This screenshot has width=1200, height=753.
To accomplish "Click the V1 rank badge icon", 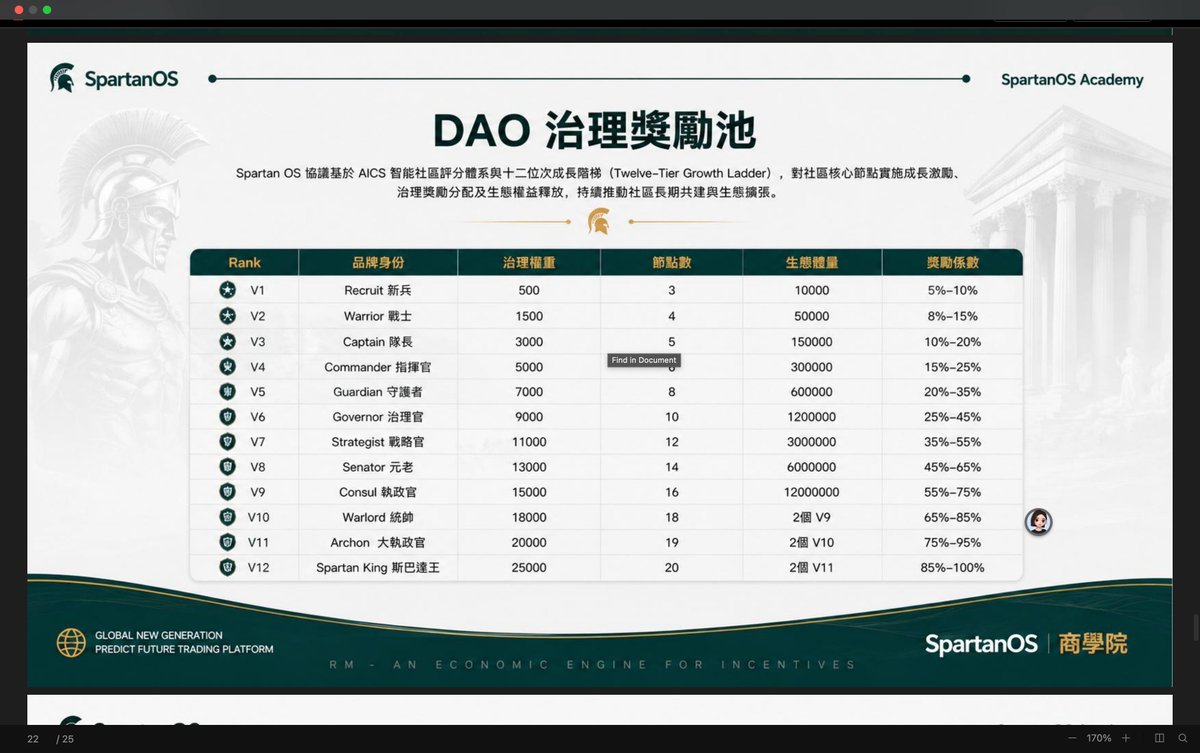I will coord(228,291).
